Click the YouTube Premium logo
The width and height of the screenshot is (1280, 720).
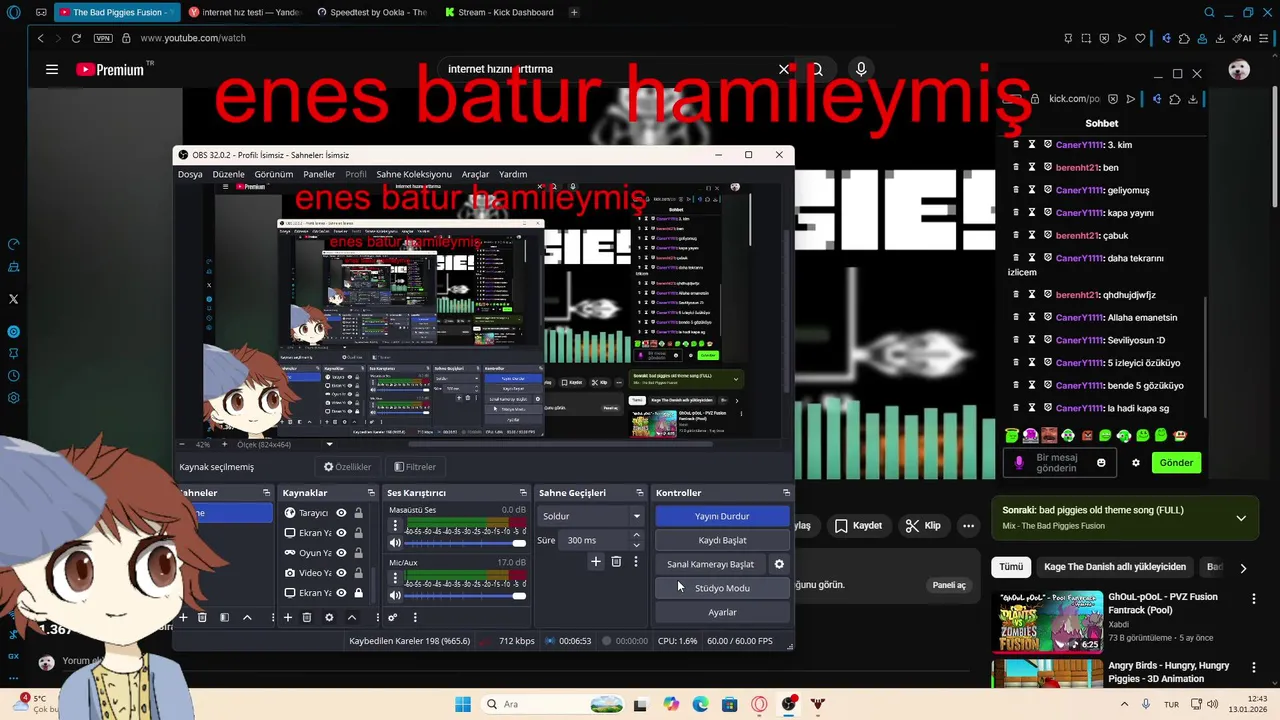click(x=110, y=70)
